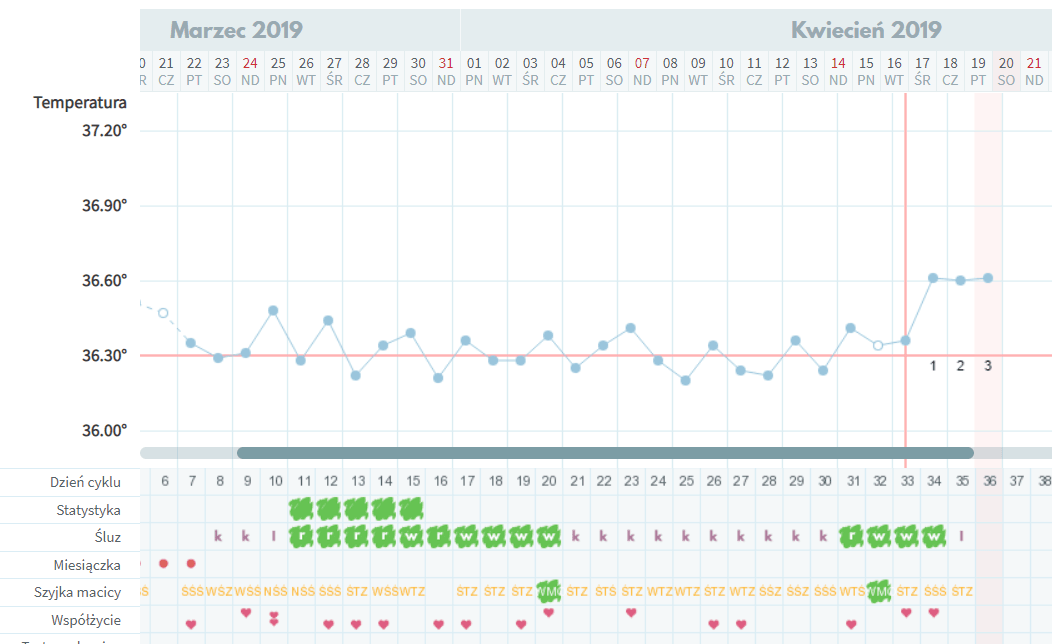Click the mucus 'k' marker on day 8
Screen dimensions: 1052x644
click(x=218, y=536)
